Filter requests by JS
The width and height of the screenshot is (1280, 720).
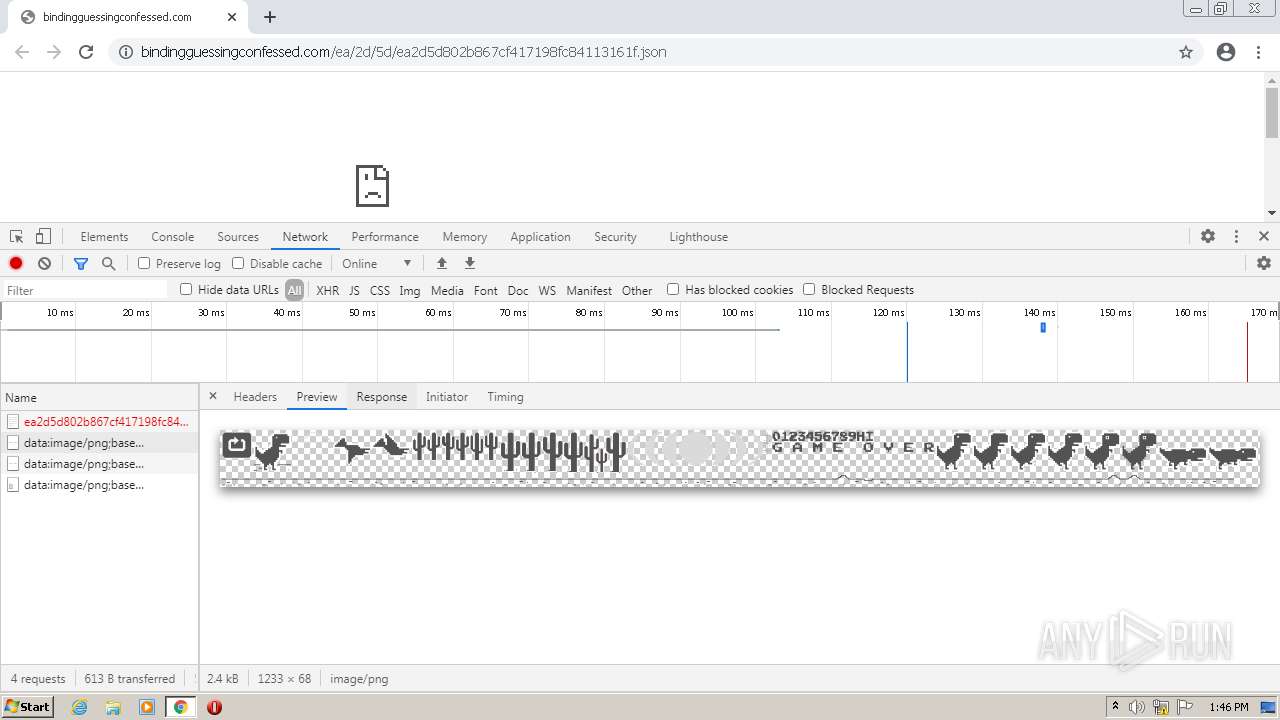pyautogui.click(x=354, y=290)
